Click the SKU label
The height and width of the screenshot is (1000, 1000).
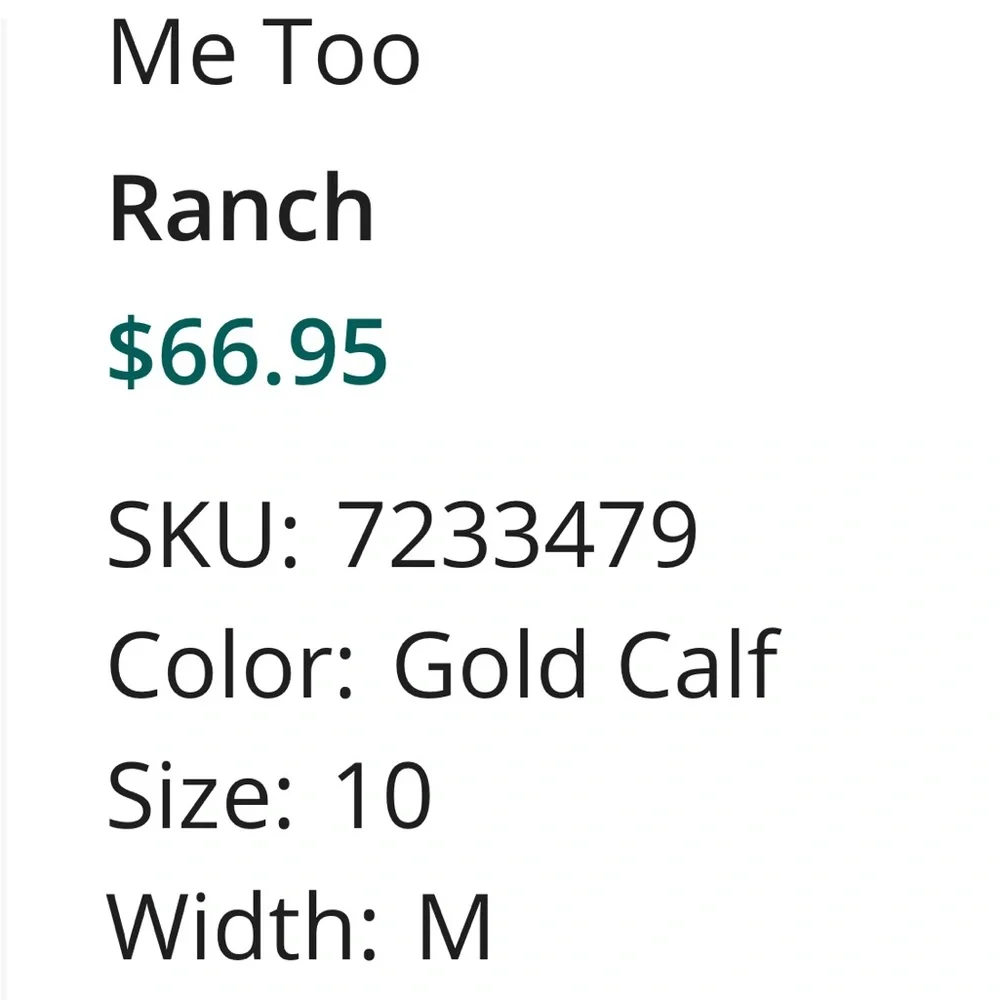pos(203,534)
